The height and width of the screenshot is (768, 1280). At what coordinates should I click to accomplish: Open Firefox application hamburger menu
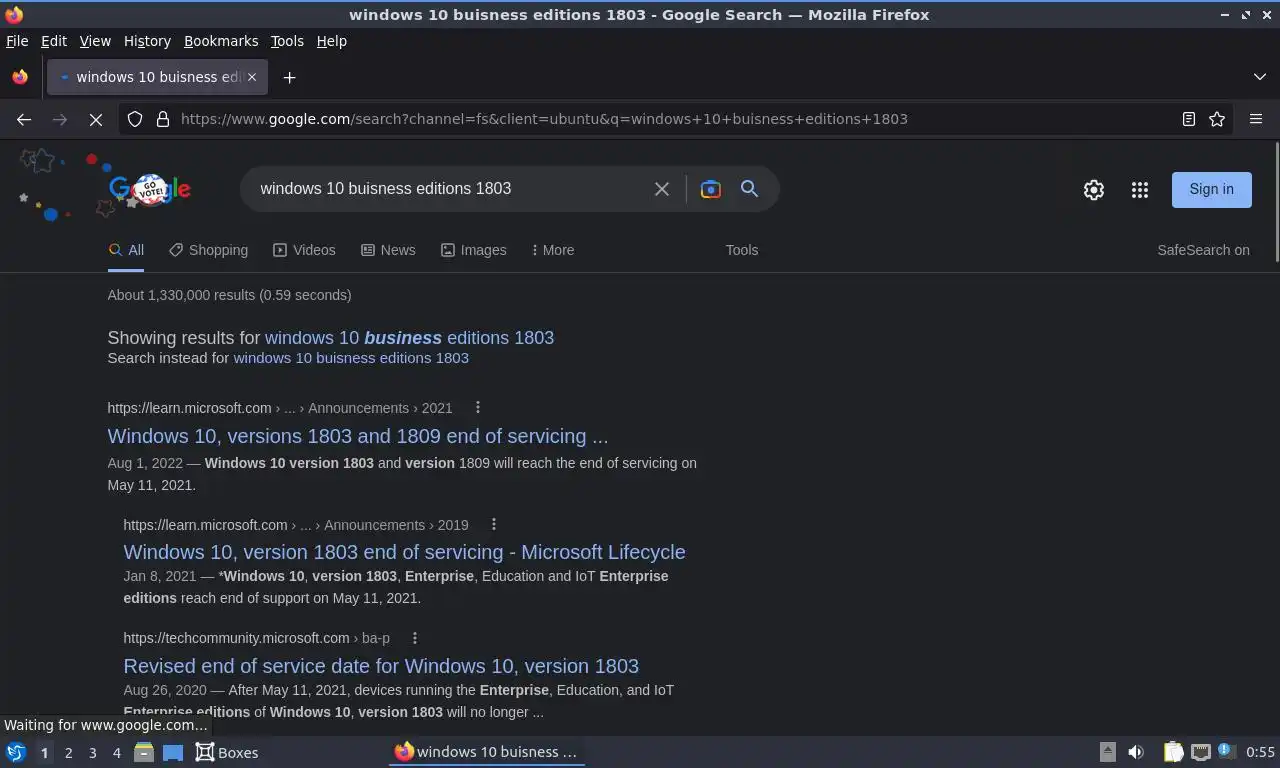click(1256, 119)
